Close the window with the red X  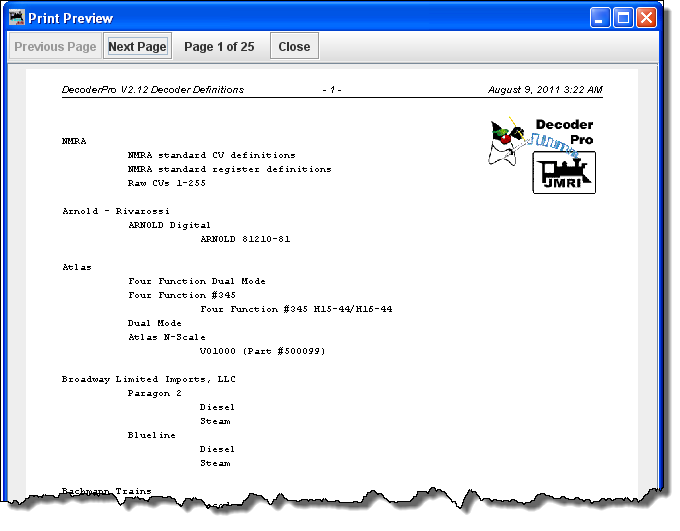pyautogui.click(x=646, y=18)
